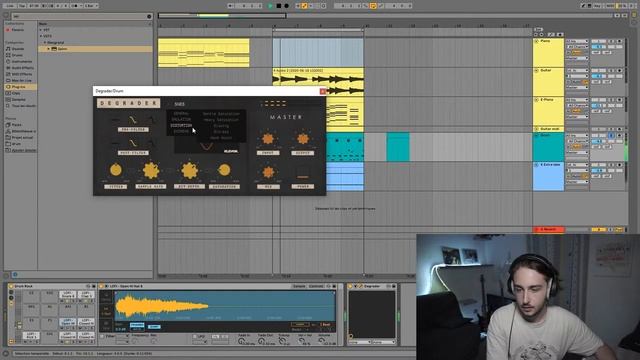640x360 pixels.
Task: Click into the browser search field
Action: pos(80,16)
